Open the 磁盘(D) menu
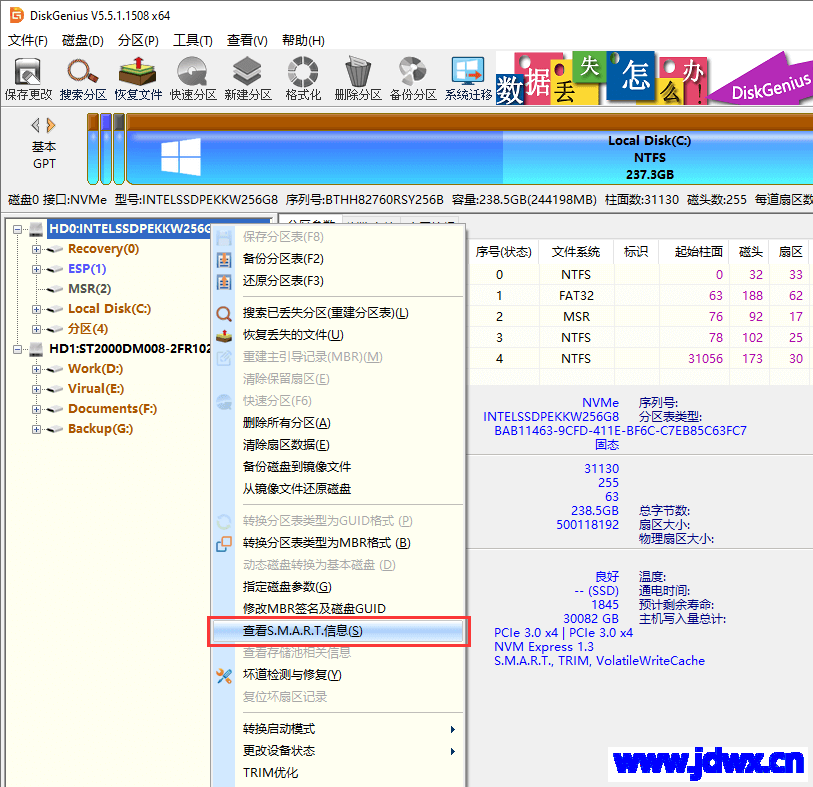This screenshot has height=787, width=813. click(82, 40)
